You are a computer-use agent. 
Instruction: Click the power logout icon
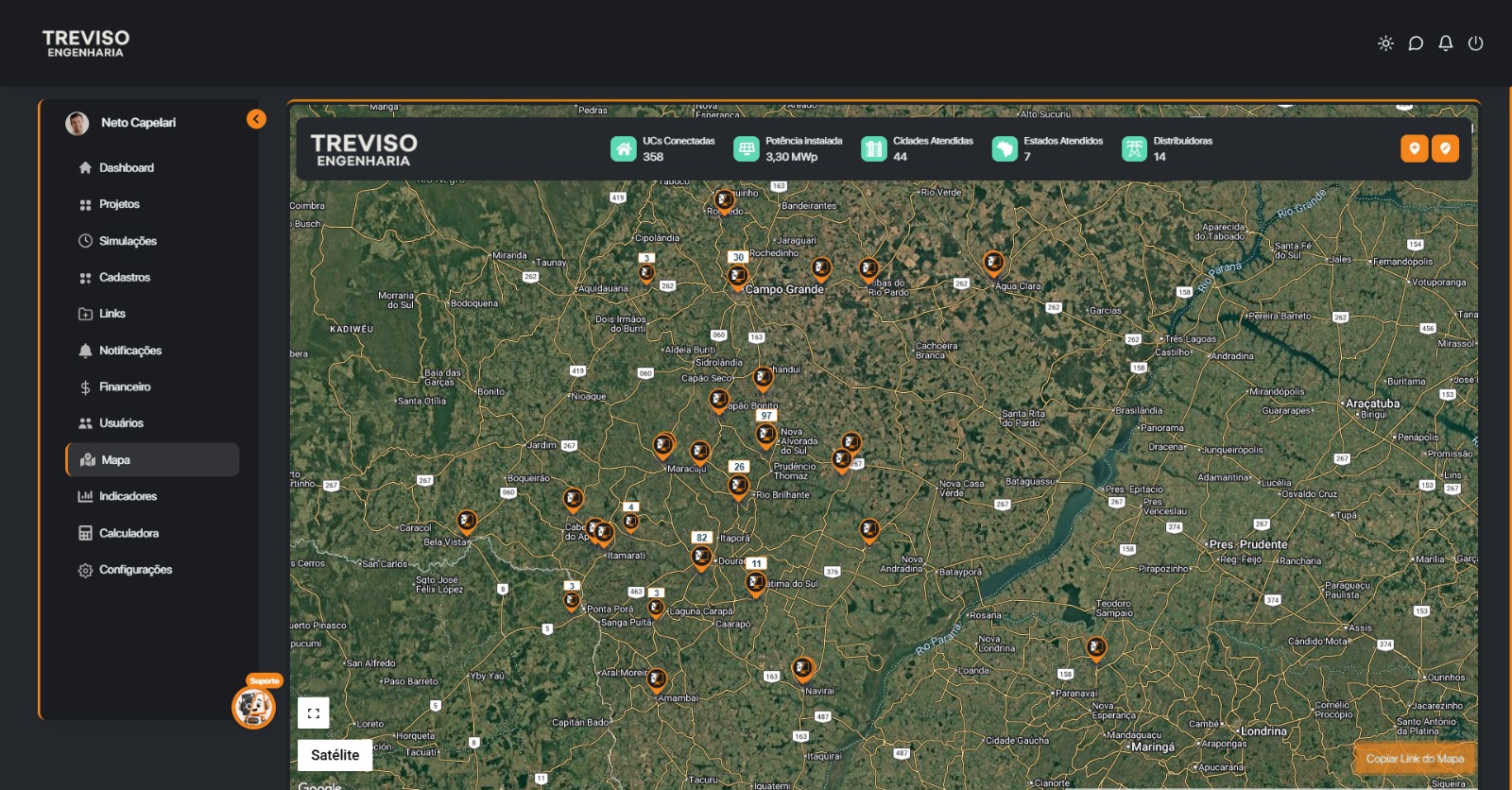(x=1475, y=43)
